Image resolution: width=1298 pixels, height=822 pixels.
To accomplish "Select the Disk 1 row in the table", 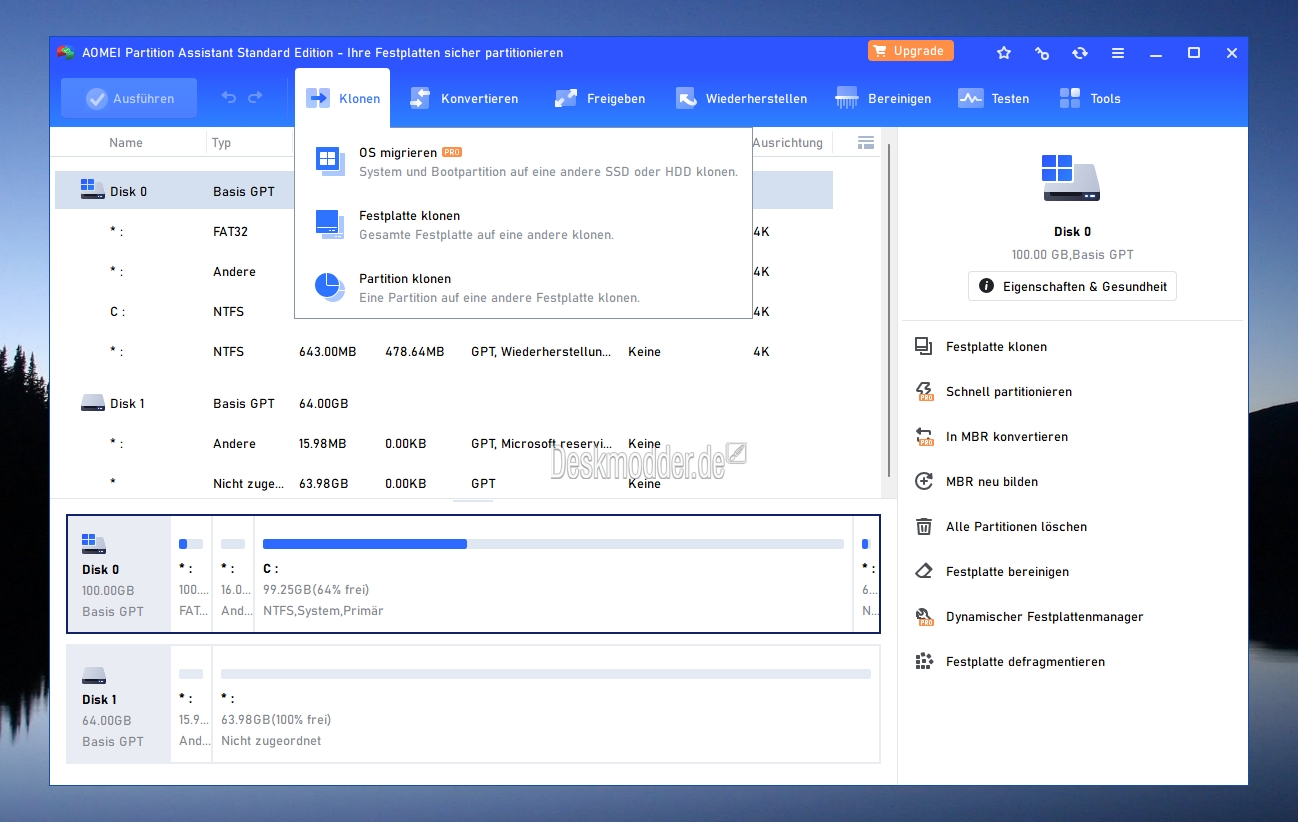I will click(x=444, y=403).
